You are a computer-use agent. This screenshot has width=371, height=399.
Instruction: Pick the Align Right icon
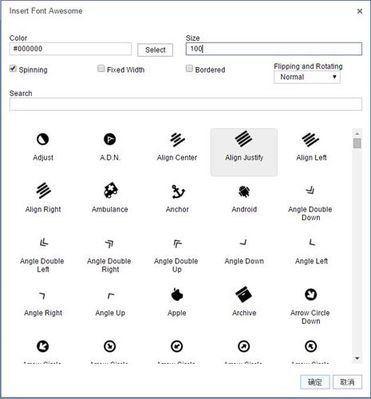coord(43,191)
